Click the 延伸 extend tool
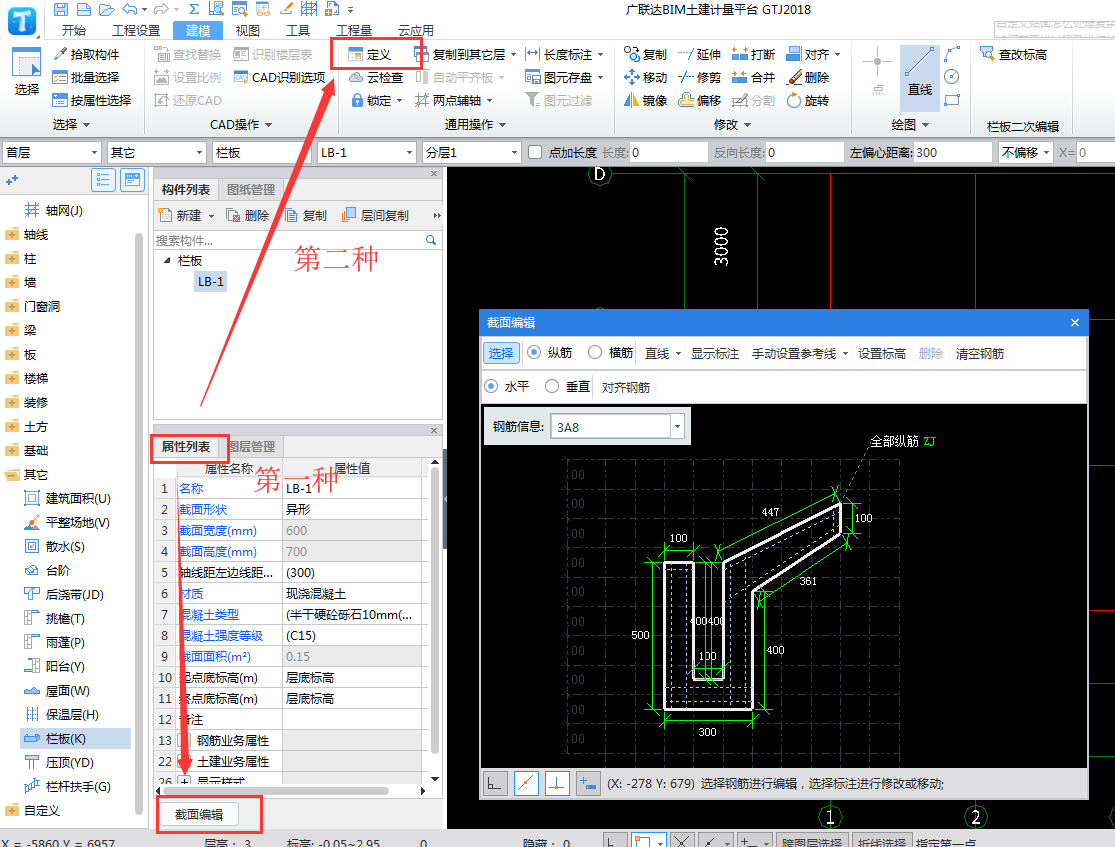The image size is (1115, 847). point(700,55)
